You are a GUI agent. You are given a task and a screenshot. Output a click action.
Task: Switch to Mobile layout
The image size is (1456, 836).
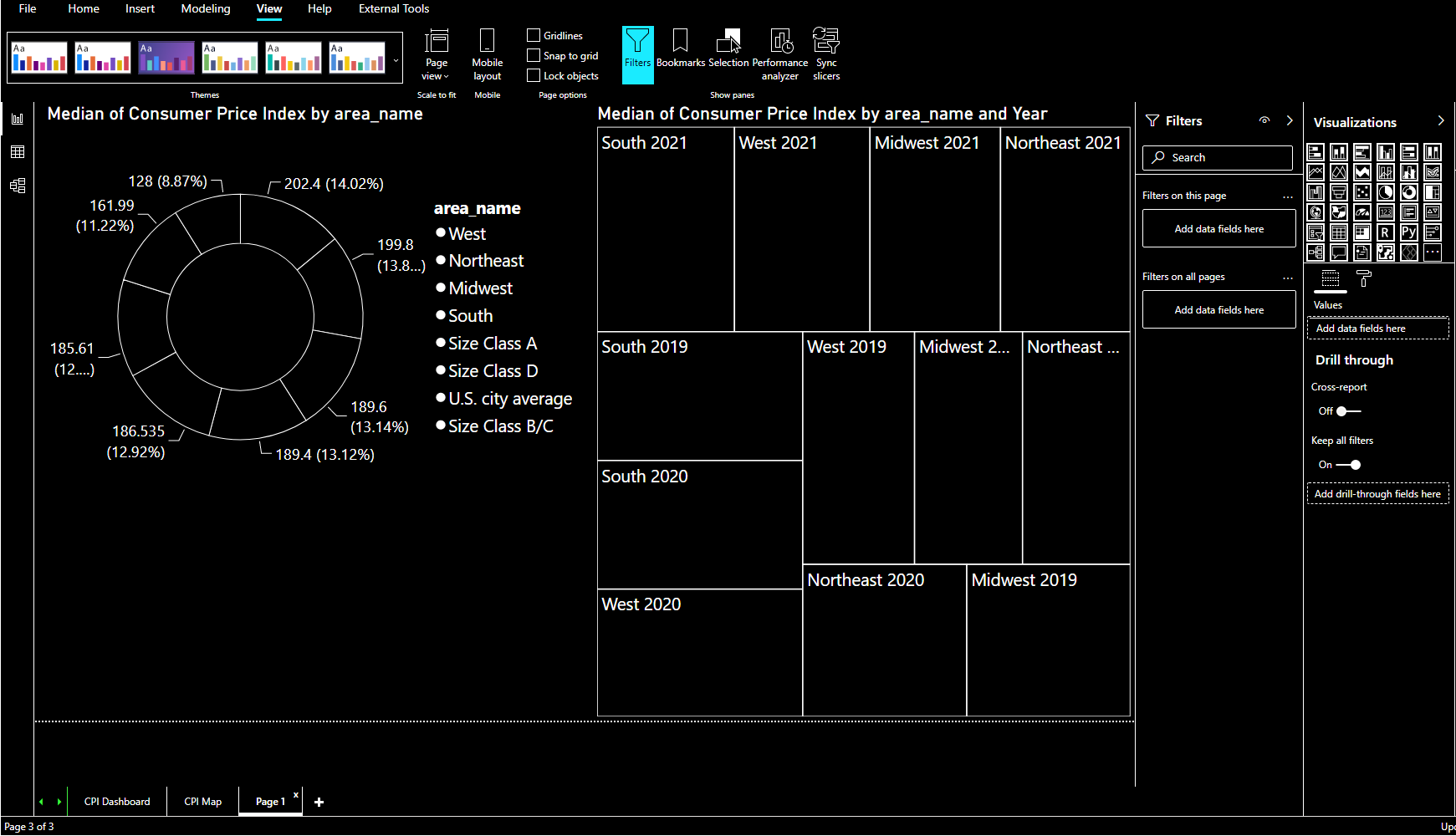click(x=487, y=54)
